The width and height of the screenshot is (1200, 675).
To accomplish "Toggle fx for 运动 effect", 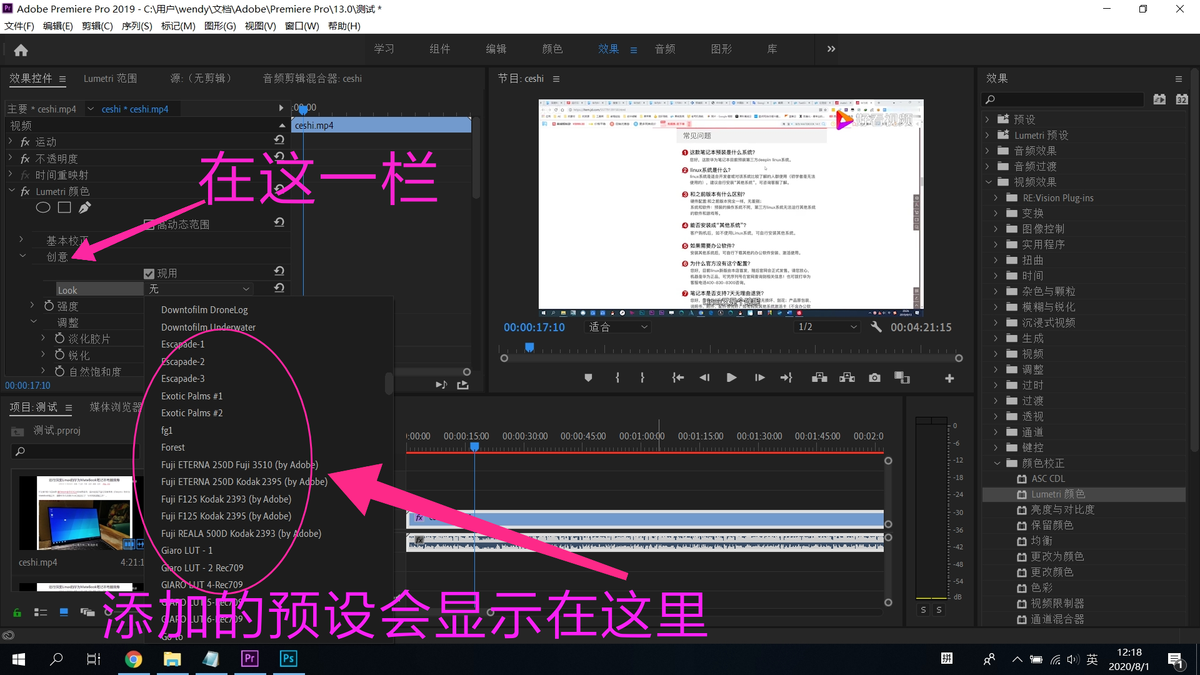I will coord(26,142).
